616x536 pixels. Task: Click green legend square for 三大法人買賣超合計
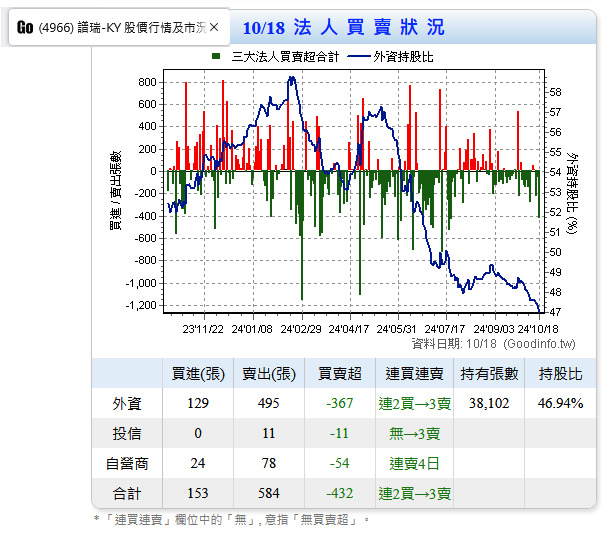coord(216,56)
